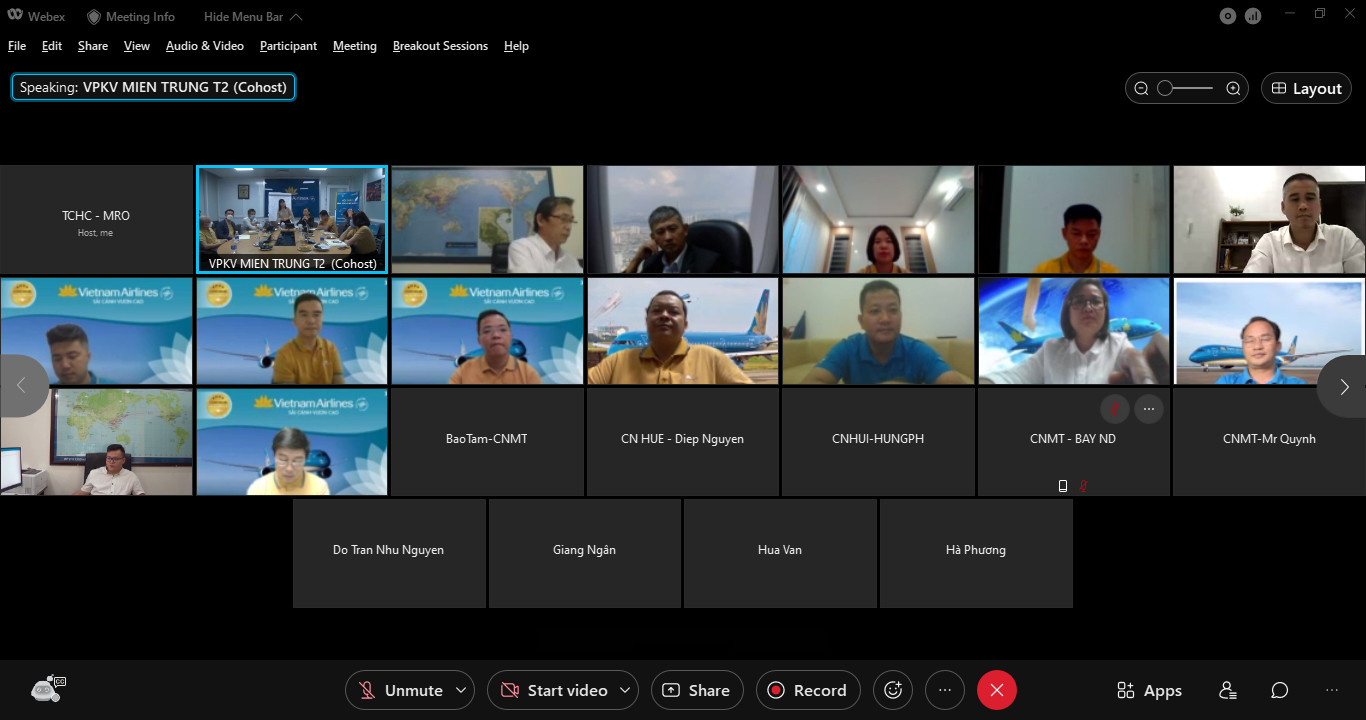The image size is (1366, 720).
Task: Open more options on CNMT - BAY ND tile
Action: pos(1149,408)
